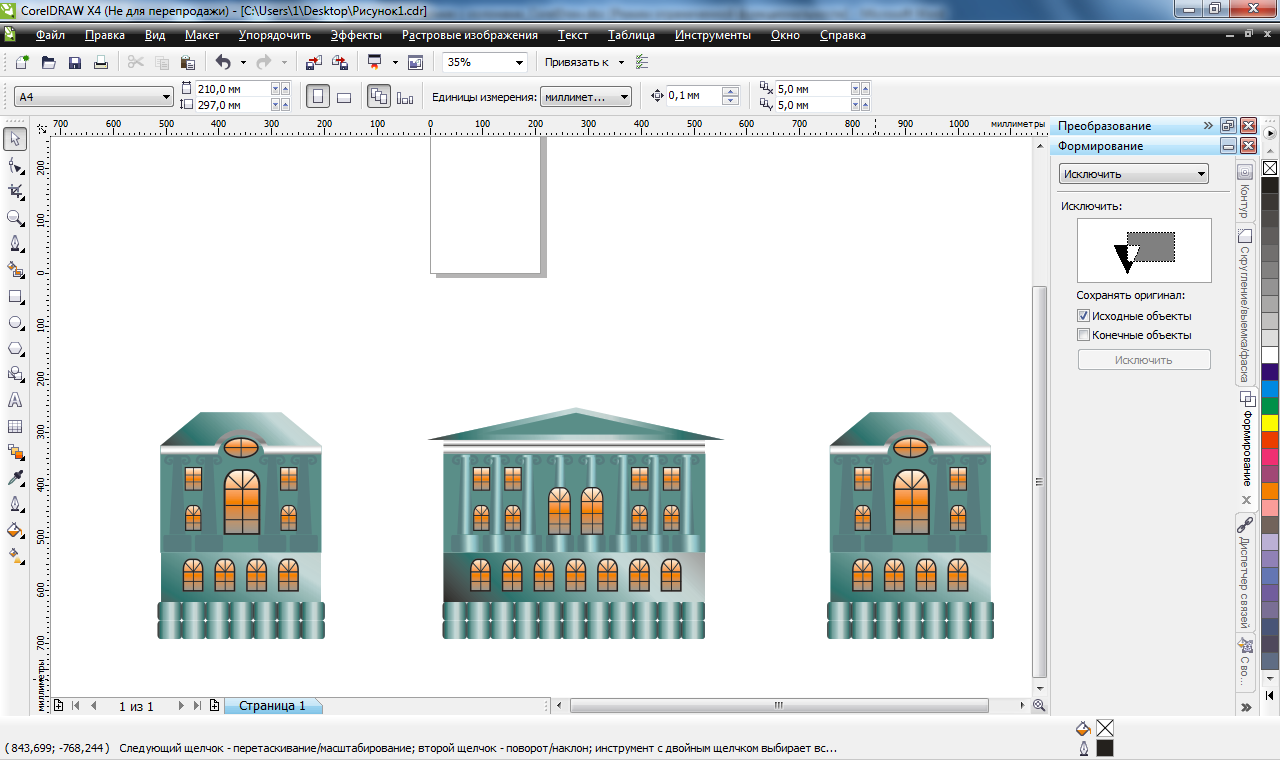This screenshot has height=760, width=1280.
Task: Switch to the 'Страница 1' page tab
Action: click(272, 706)
